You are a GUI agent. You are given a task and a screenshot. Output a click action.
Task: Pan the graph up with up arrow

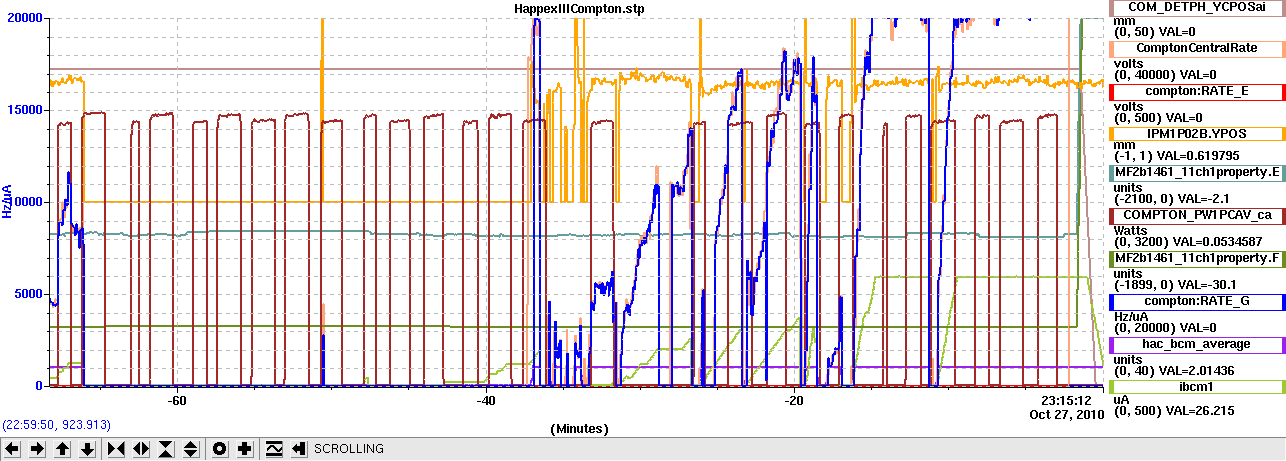(63, 449)
